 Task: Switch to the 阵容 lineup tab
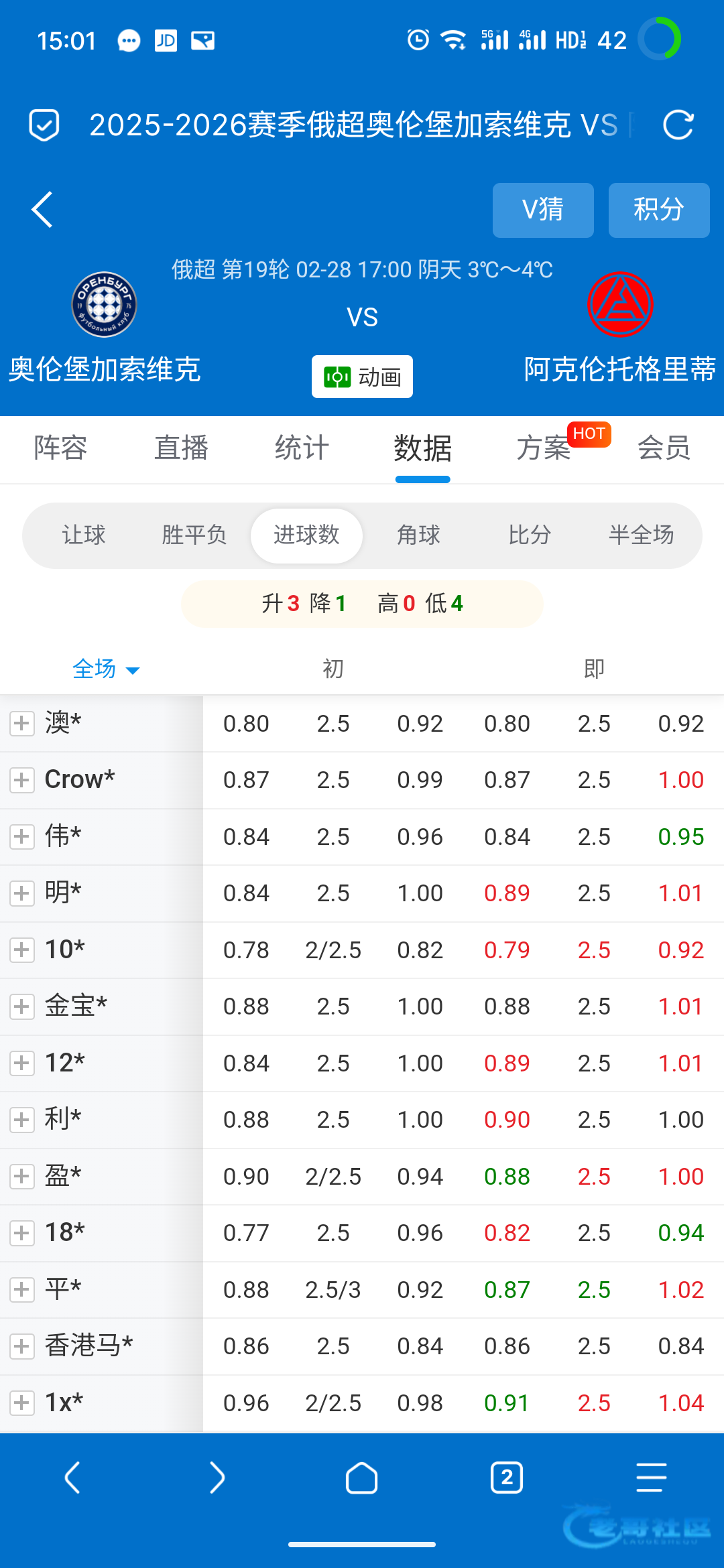point(60,448)
